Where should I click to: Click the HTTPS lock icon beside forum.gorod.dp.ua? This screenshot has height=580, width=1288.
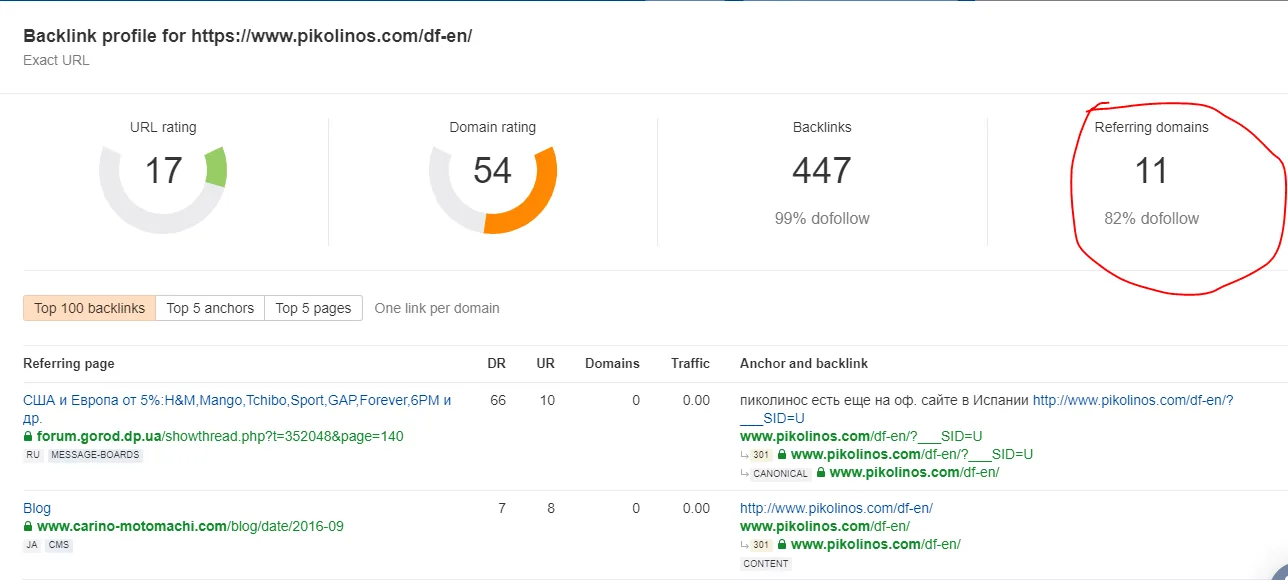click(30, 436)
